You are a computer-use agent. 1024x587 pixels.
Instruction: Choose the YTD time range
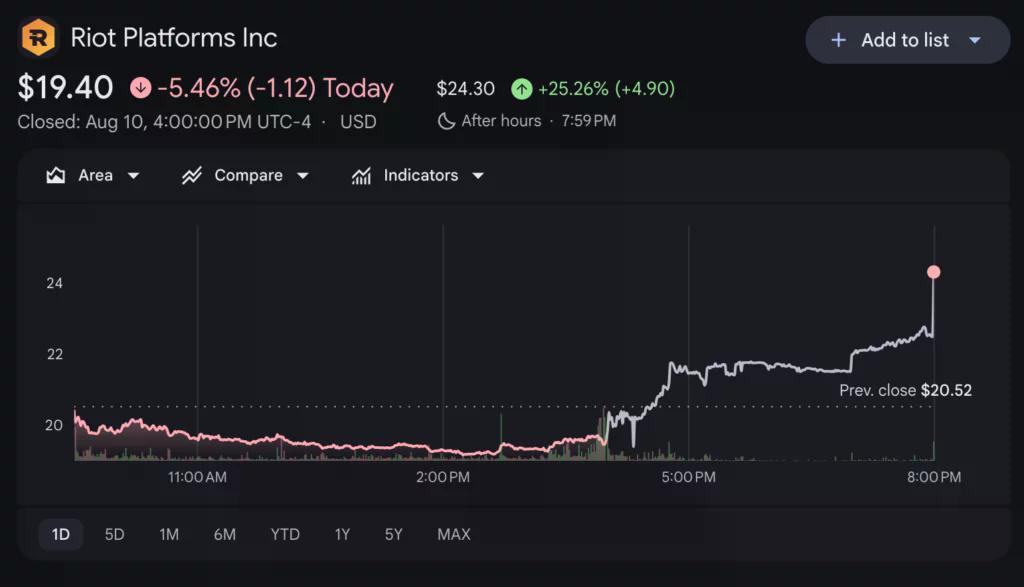click(285, 534)
